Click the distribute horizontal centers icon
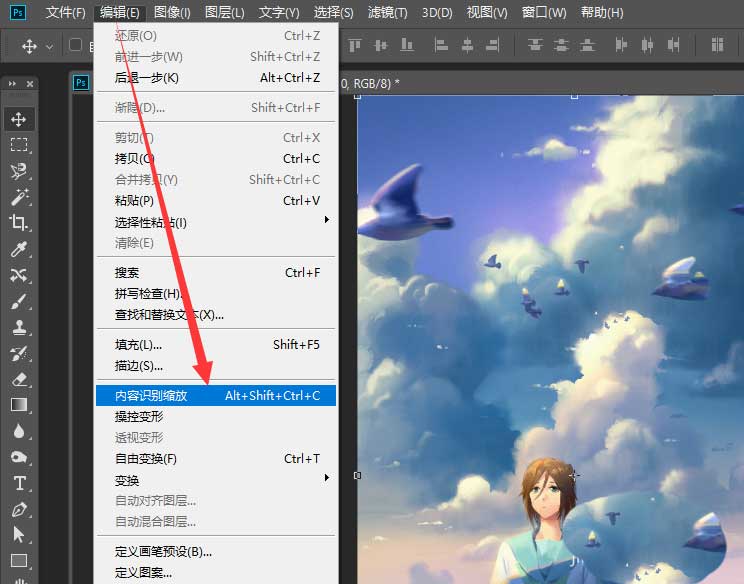744x584 pixels. coord(647,45)
